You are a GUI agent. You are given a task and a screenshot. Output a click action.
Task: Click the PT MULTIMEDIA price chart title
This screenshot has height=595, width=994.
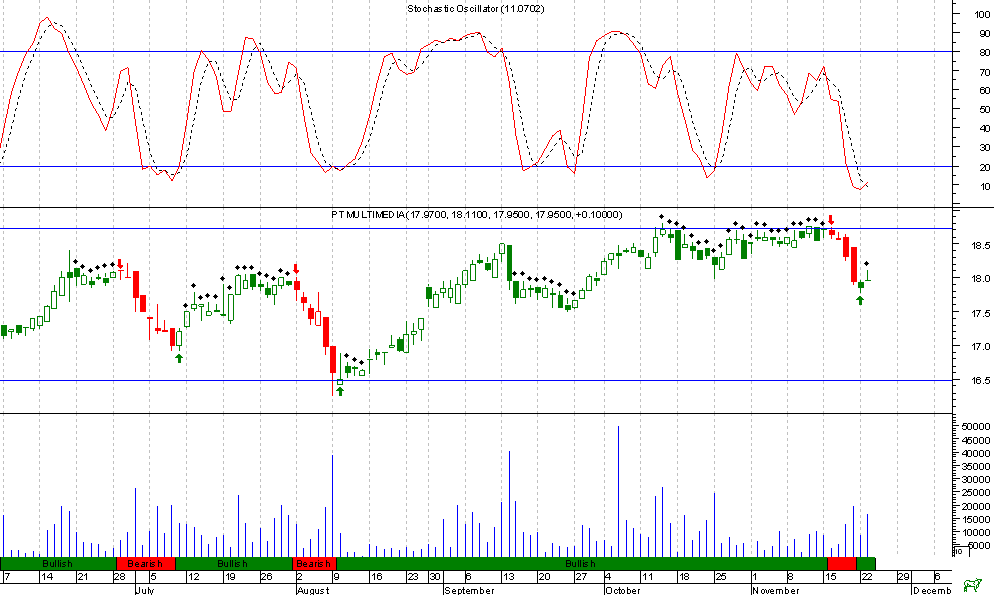tap(477, 215)
